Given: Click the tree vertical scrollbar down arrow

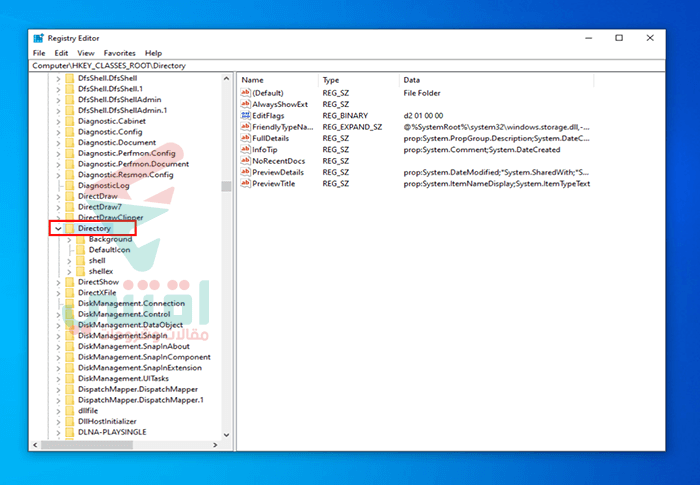Looking at the screenshot, I should [226, 435].
